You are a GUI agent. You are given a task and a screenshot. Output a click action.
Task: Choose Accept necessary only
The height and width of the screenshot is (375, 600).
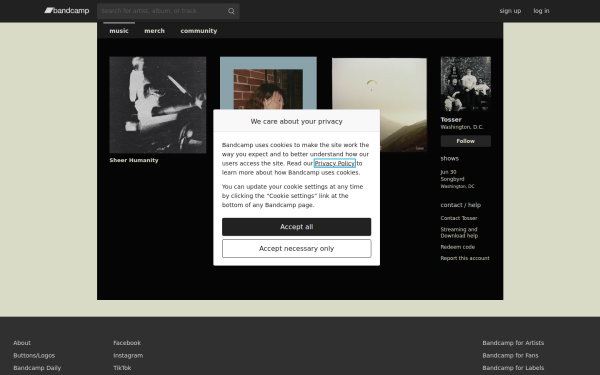pyautogui.click(x=297, y=249)
